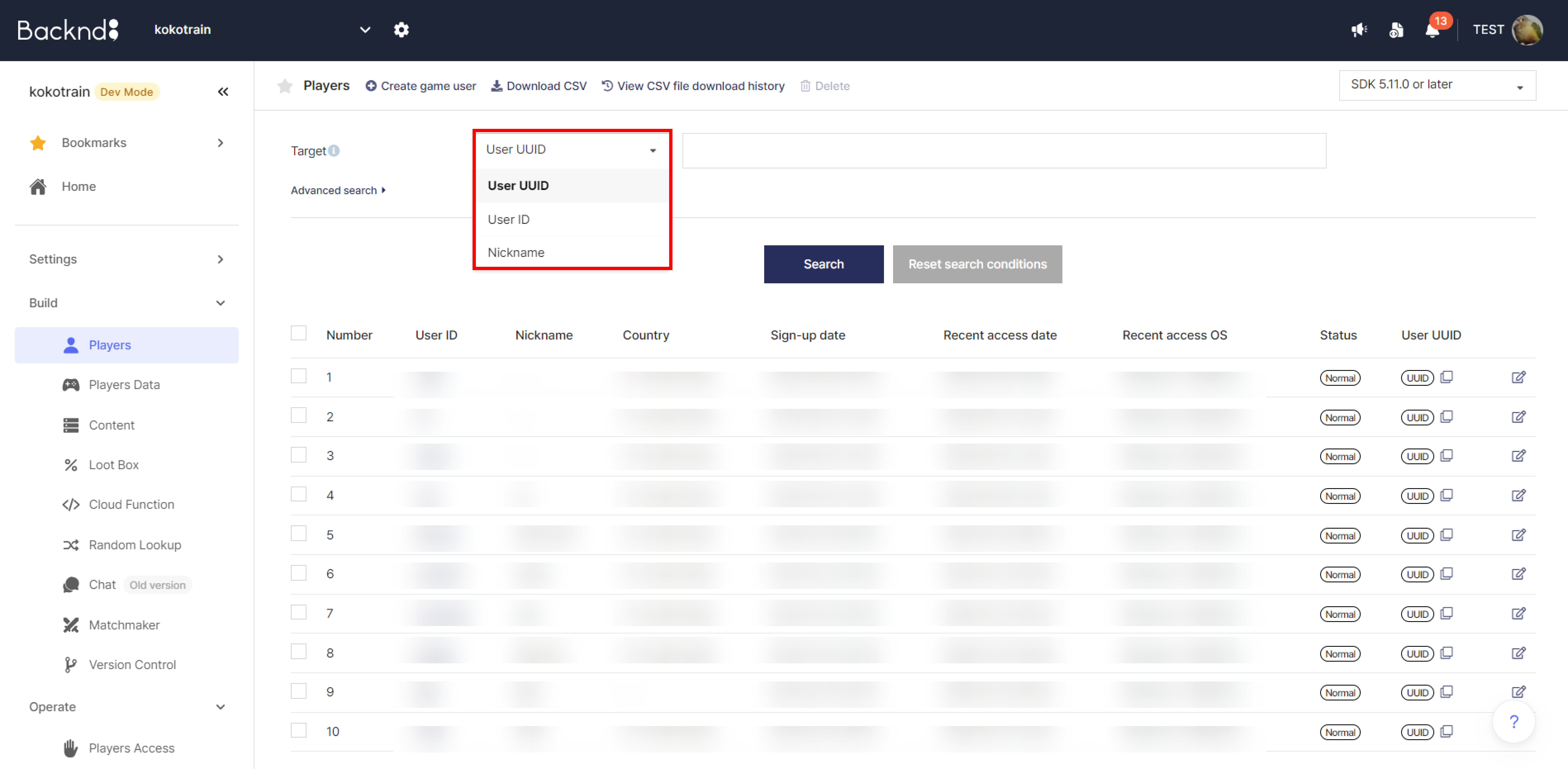Open Chat Old version in sidebar
This screenshot has width=1568, height=769.
(127, 585)
